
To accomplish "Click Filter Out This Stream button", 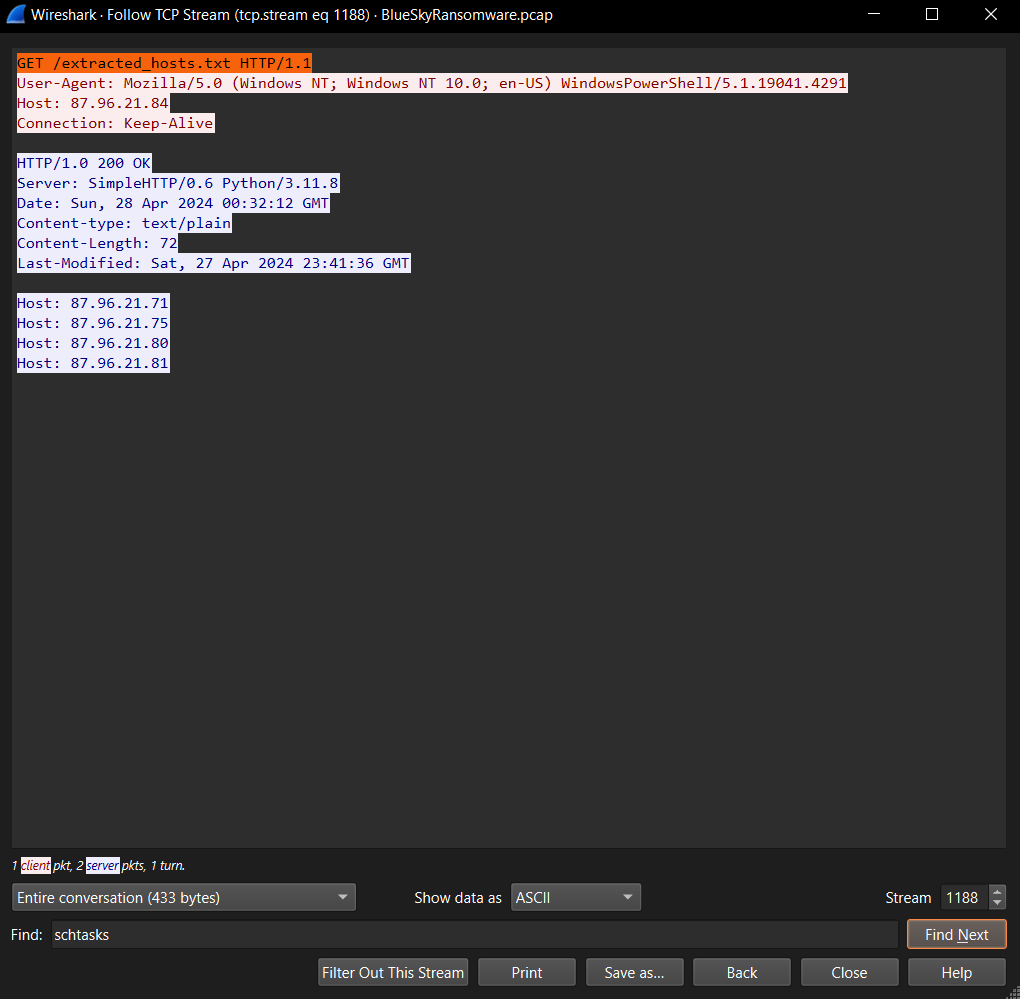I will [393, 972].
